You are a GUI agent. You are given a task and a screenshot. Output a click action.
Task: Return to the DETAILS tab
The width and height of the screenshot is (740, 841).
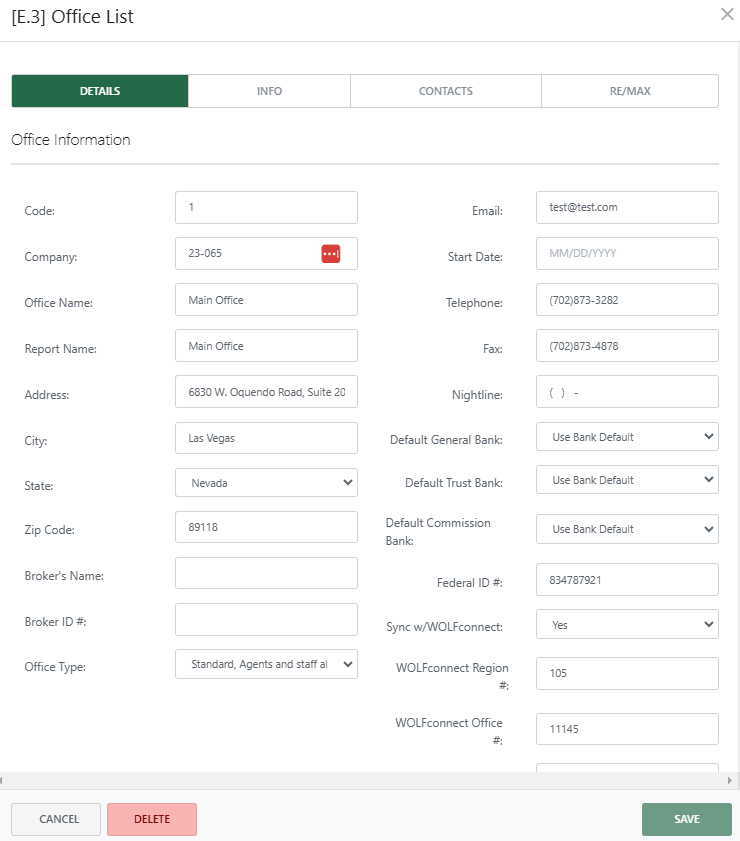point(99,90)
